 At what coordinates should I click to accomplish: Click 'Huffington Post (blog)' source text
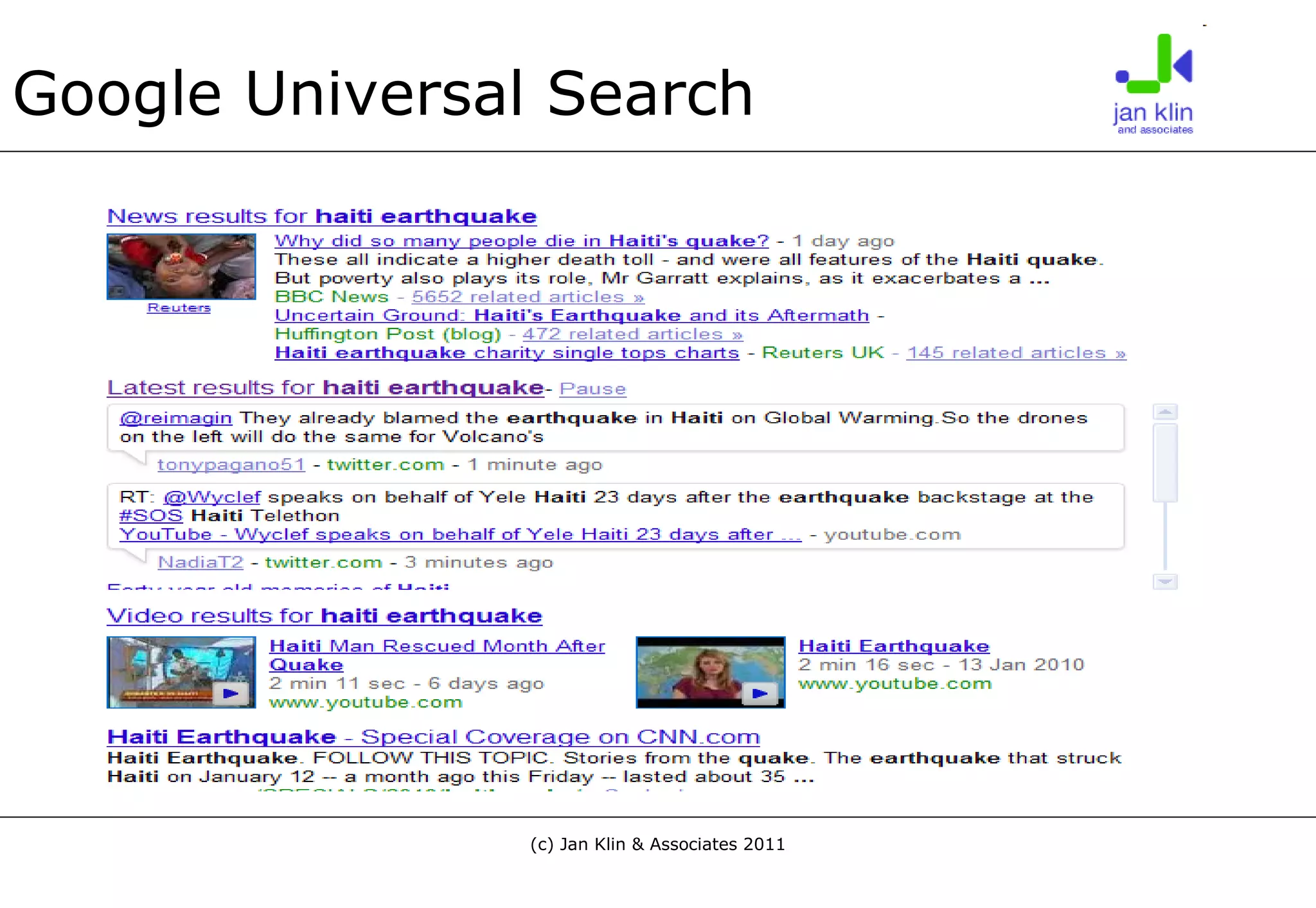pyautogui.click(x=387, y=334)
